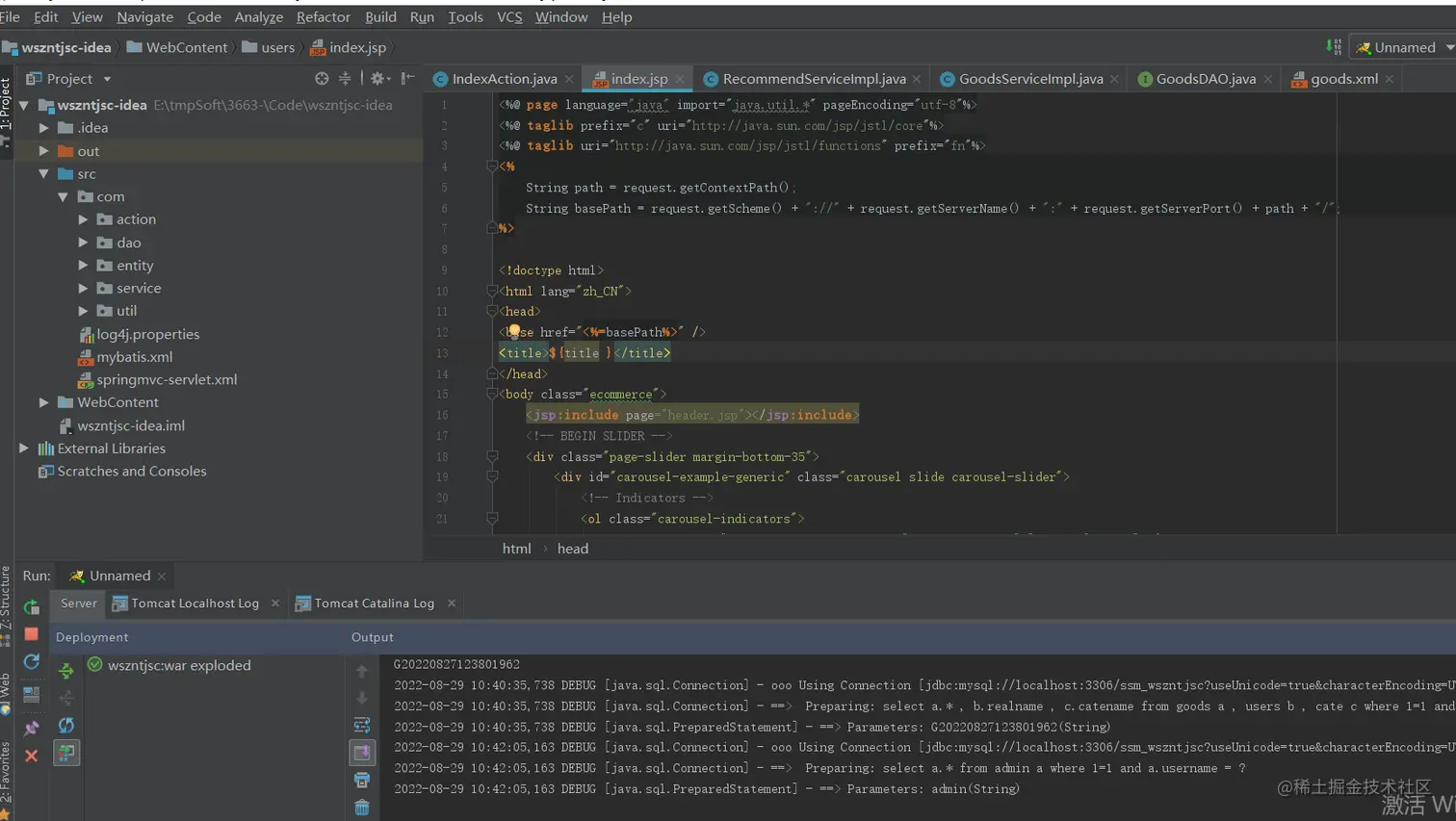The width and height of the screenshot is (1456, 821).
Task: Collapse all nodes in Project panel
Action: (x=345, y=79)
